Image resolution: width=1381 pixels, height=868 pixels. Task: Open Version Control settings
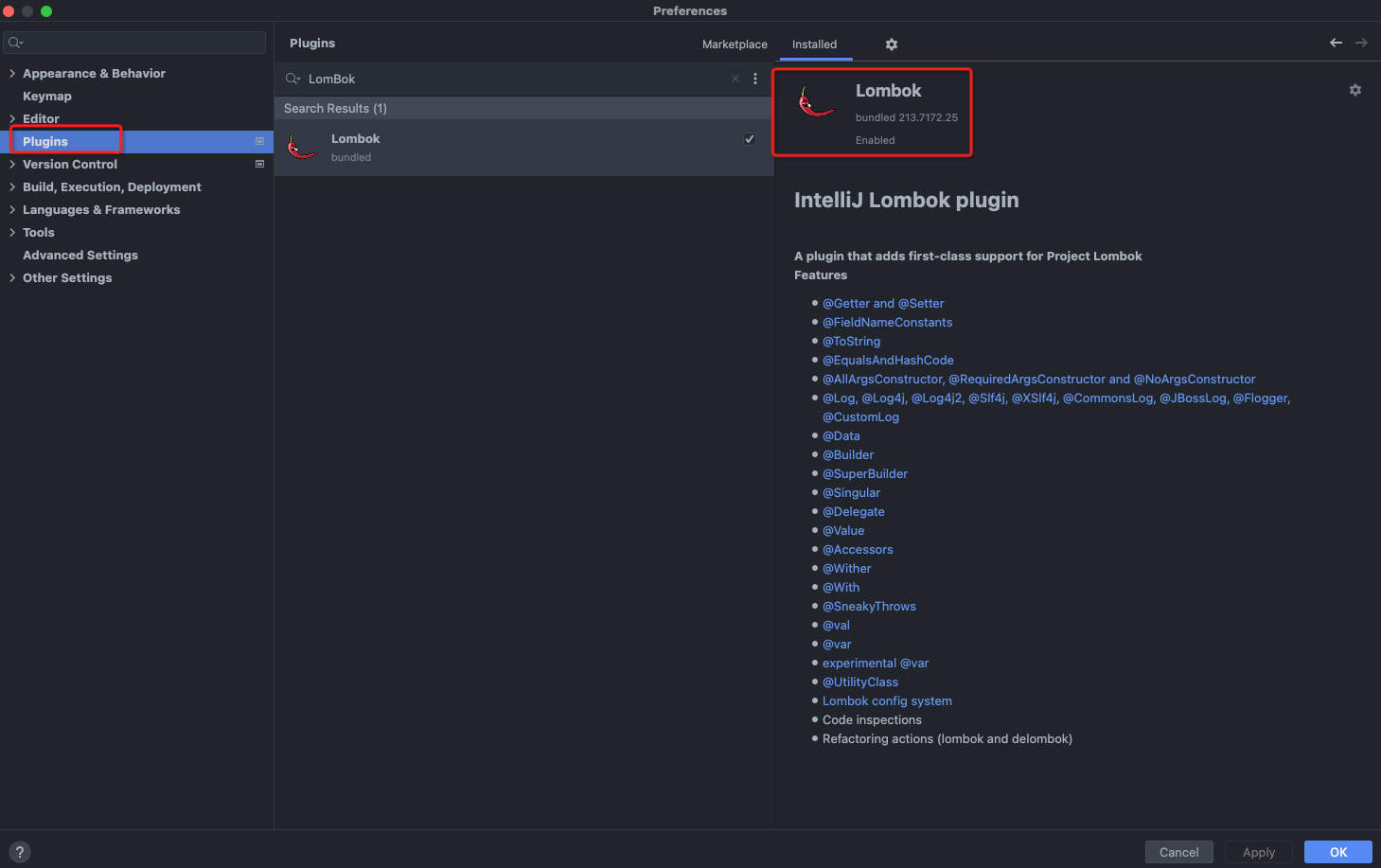(70, 164)
